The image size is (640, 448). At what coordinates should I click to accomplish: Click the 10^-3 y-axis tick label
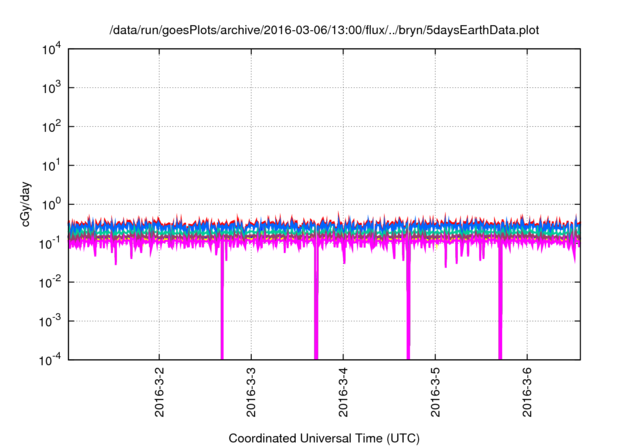[50, 321]
